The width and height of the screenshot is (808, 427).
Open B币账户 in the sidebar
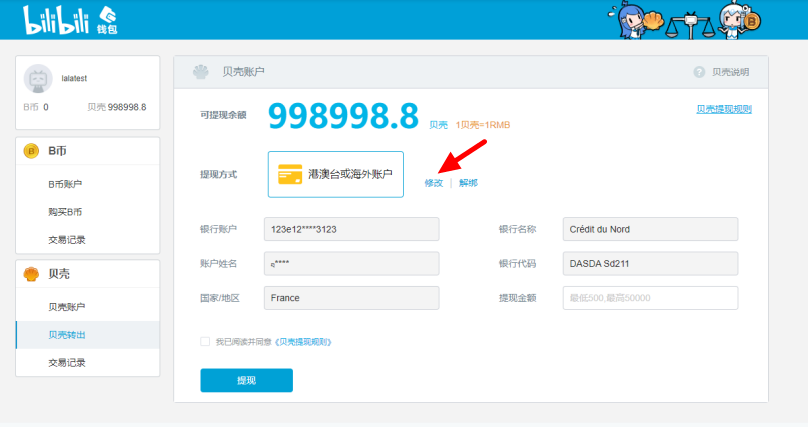tap(65, 184)
